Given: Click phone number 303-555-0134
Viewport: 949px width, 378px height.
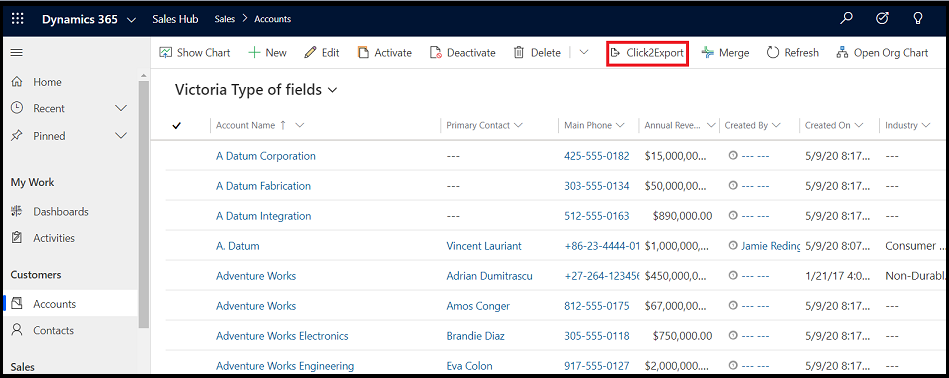Looking at the screenshot, I should [x=597, y=186].
